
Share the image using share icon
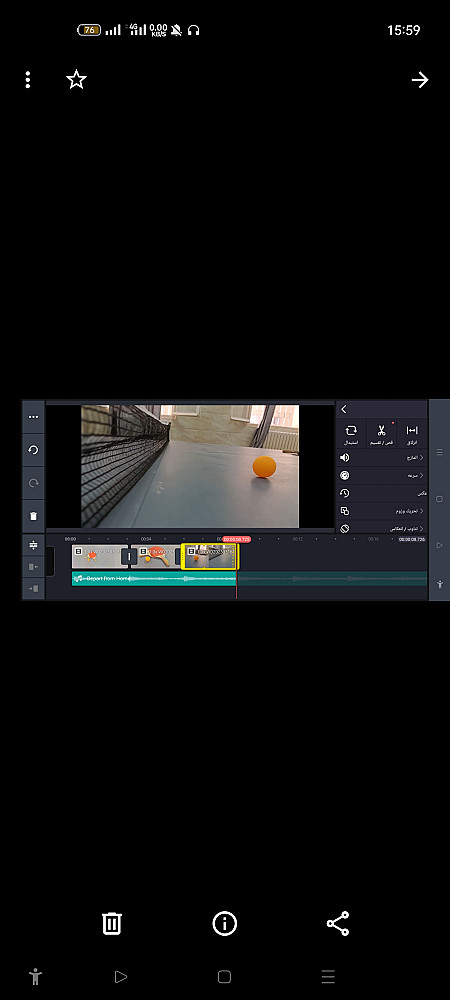tap(338, 923)
